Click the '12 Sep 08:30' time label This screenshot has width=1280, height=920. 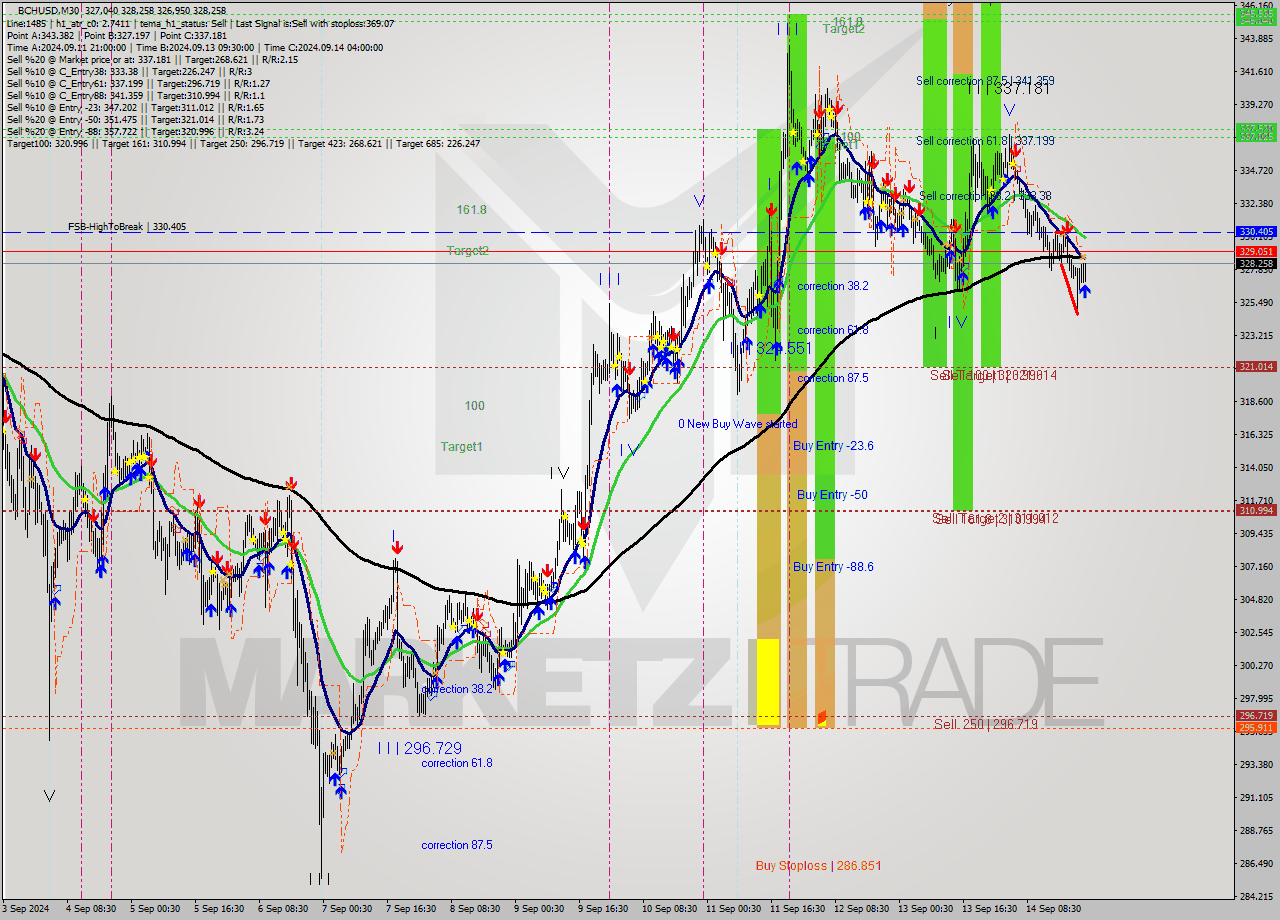861,909
